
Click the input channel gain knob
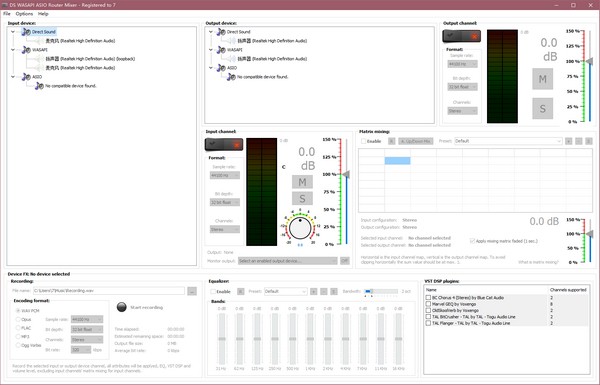300,228
